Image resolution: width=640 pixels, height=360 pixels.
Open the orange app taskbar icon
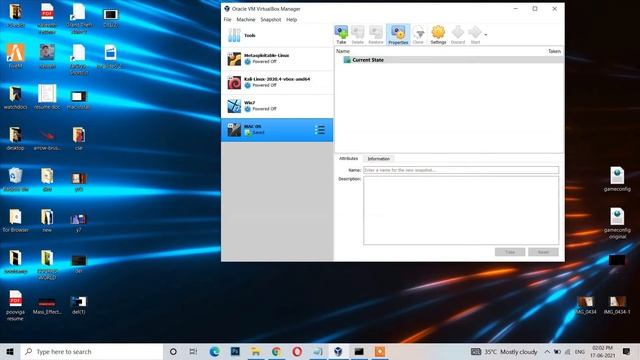tap(380, 351)
